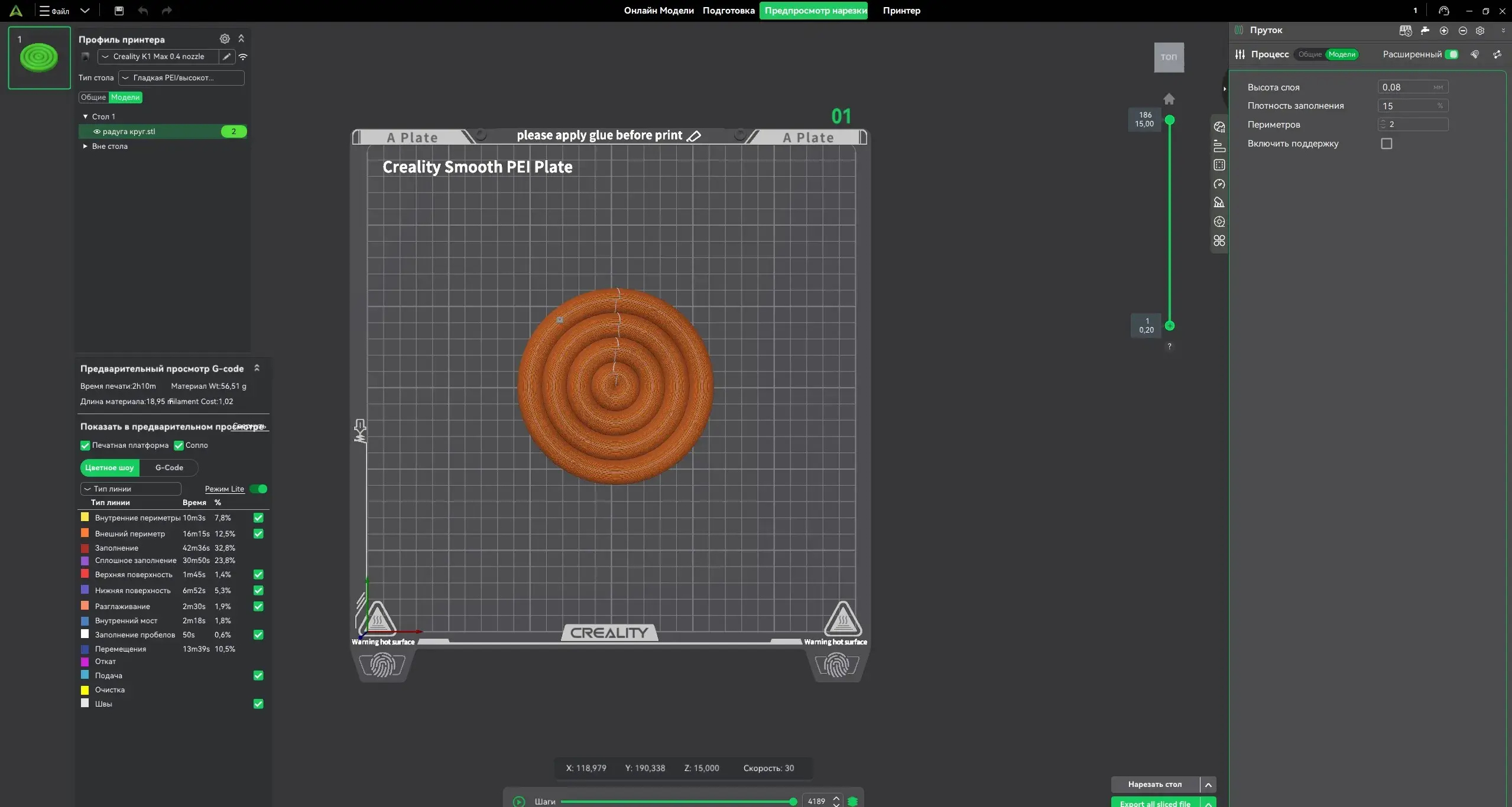Open the Тип линии dropdown
The width and height of the screenshot is (1512, 807).
(x=131, y=489)
